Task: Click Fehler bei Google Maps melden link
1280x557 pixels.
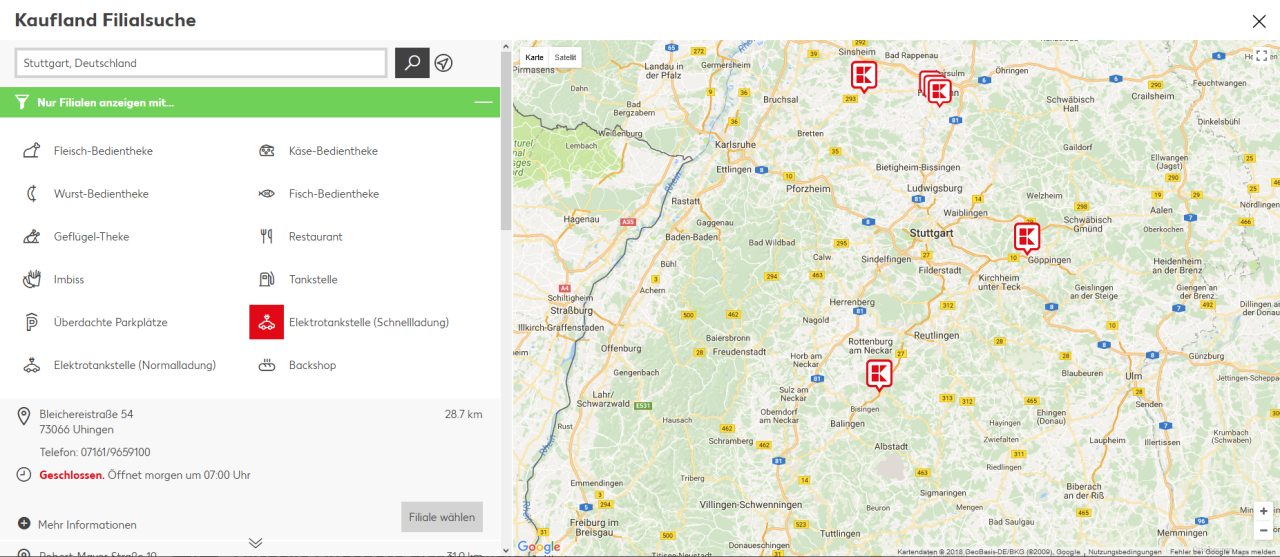Action: click(x=1223, y=552)
